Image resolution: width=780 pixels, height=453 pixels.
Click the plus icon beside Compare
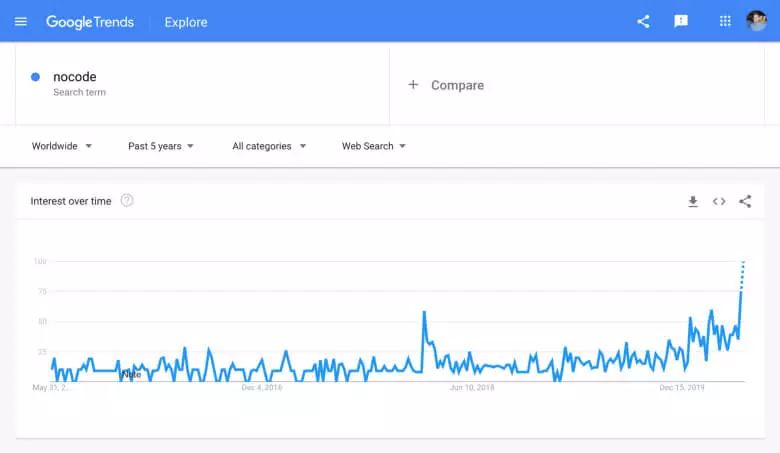click(413, 85)
